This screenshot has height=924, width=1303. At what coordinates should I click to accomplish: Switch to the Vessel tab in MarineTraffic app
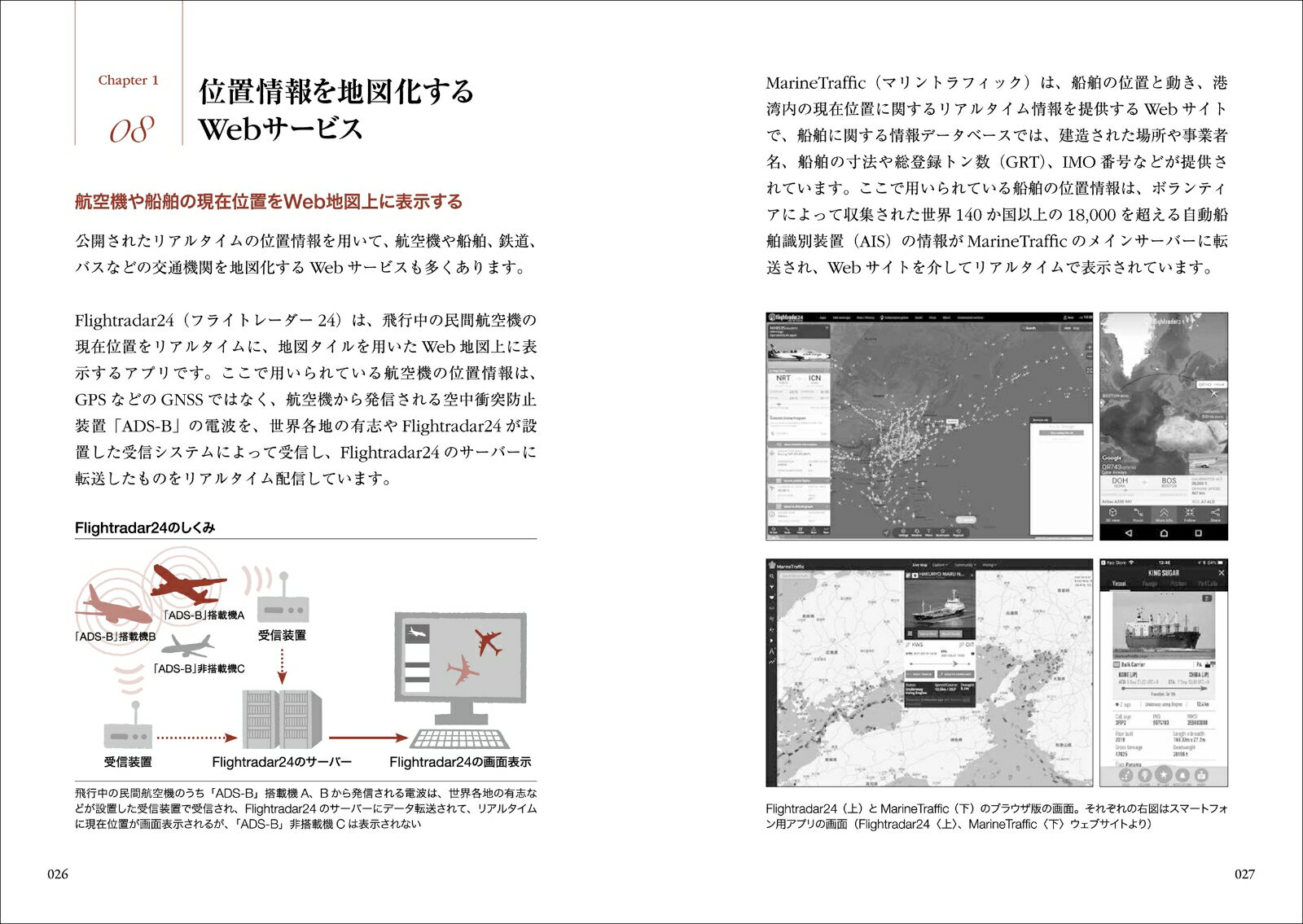click(1120, 584)
